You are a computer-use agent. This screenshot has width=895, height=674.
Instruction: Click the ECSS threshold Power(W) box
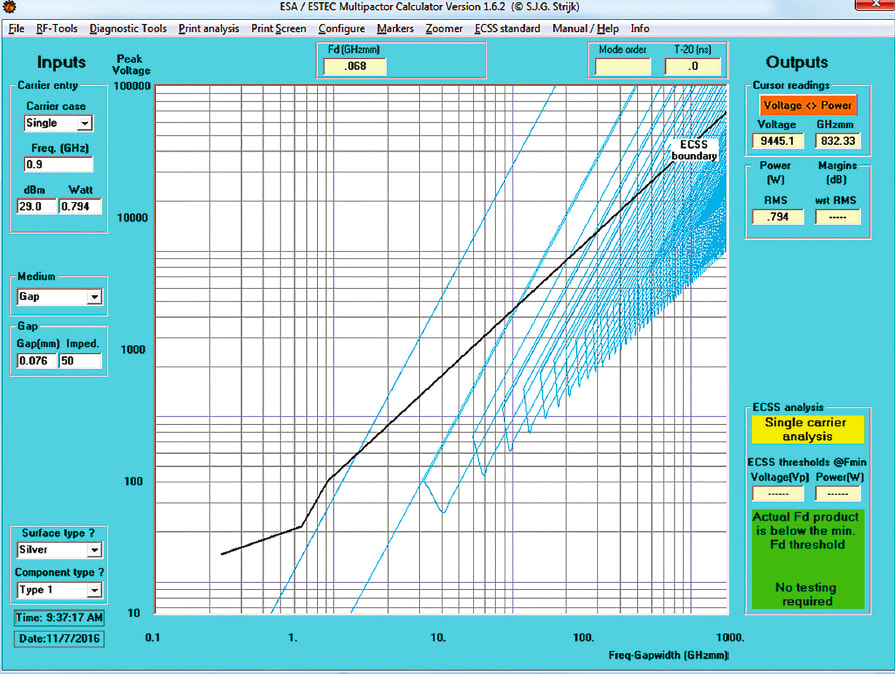tap(837, 493)
